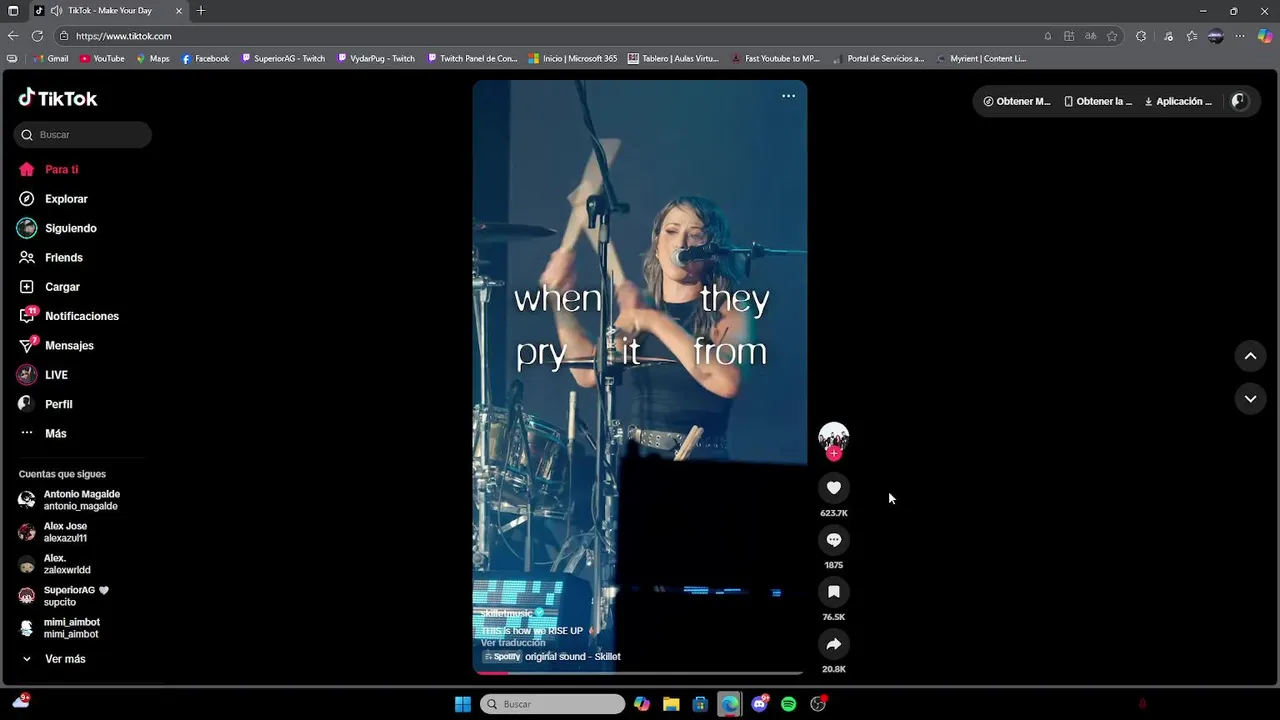Like the video with the heart icon
Image resolution: width=1280 pixels, height=720 pixels.
(834, 488)
